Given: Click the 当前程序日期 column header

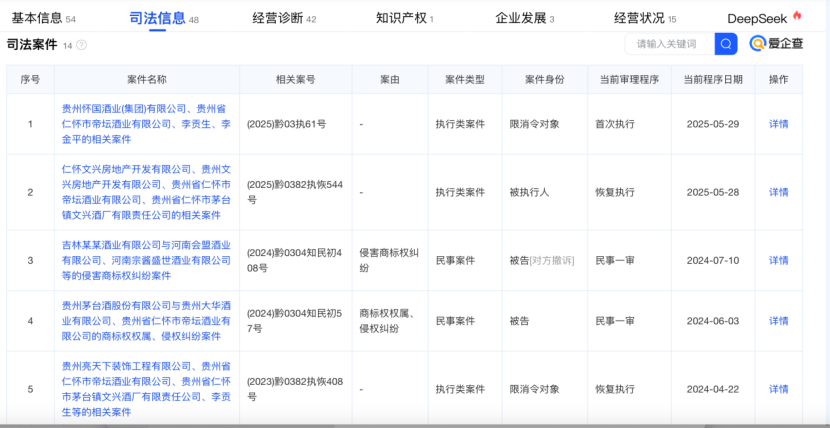Looking at the screenshot, I should [x=713, y=80].
